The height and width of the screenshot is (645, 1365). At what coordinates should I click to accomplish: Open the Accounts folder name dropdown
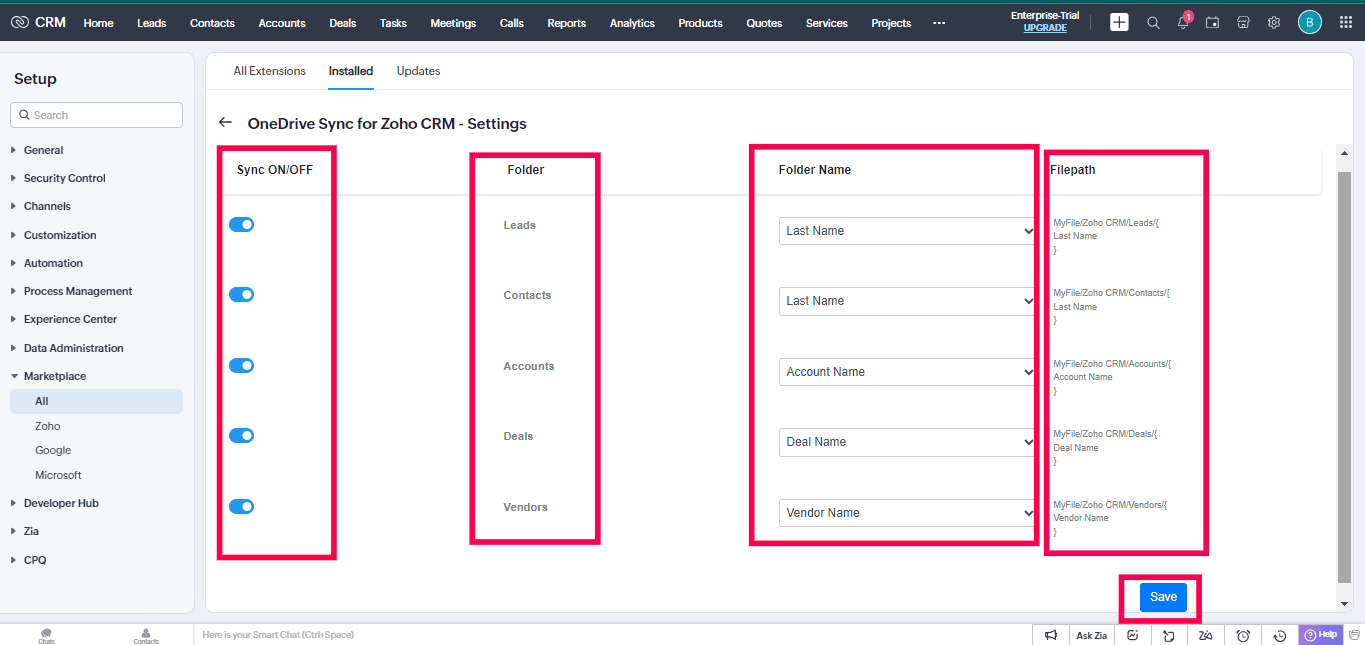pyautogui.click(x=907, y=372)
